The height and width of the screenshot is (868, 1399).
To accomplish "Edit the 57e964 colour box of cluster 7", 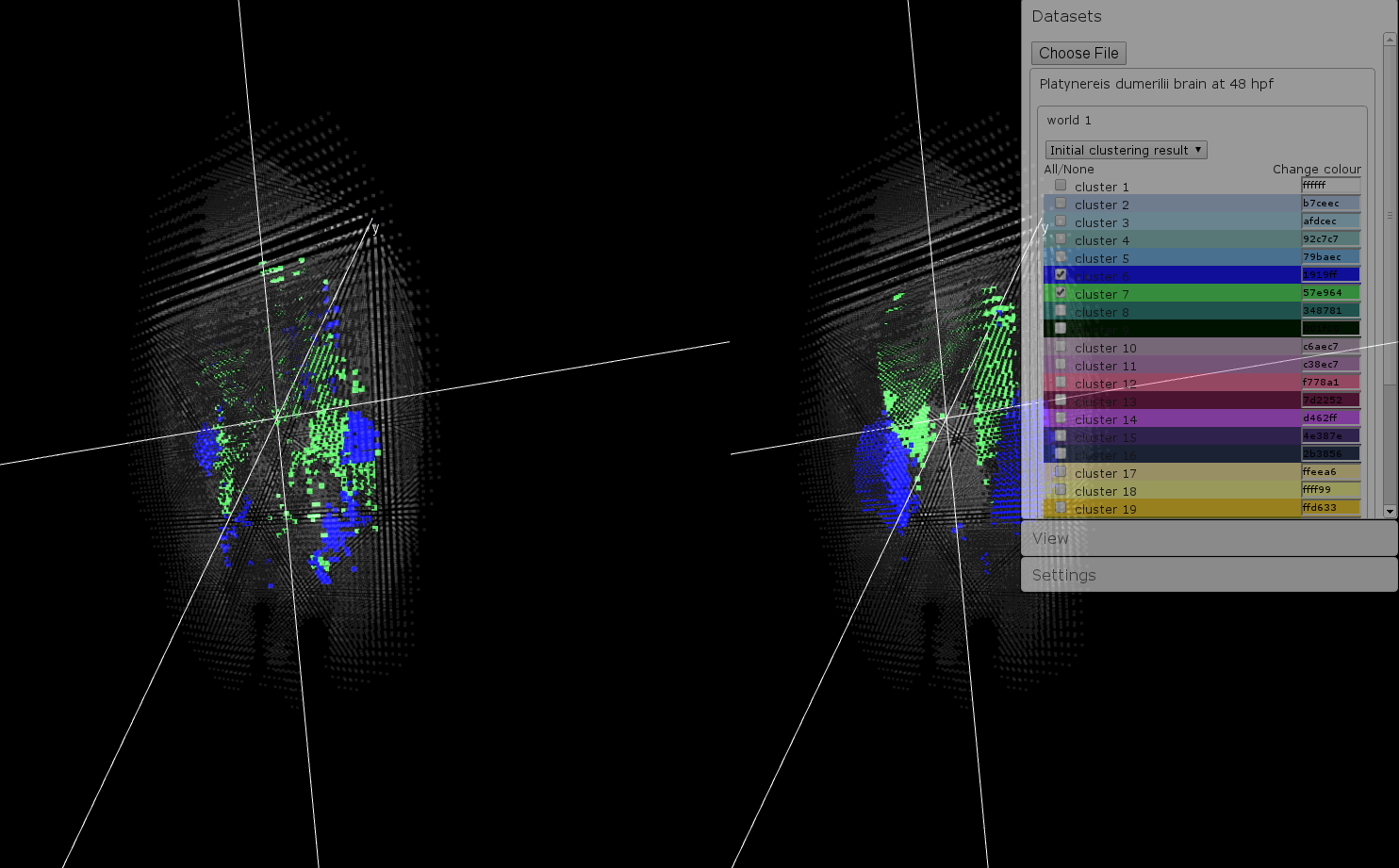I will [1330, 293].
